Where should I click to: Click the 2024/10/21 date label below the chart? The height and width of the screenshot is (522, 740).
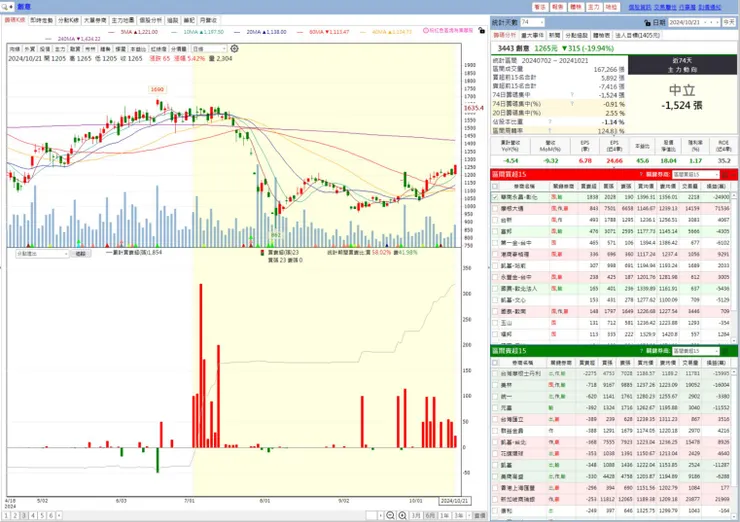pos(454,501)
